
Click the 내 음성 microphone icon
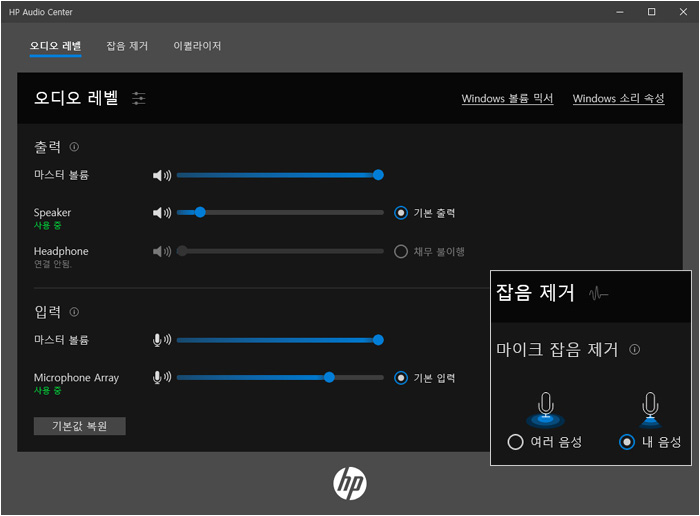(650, 410)
